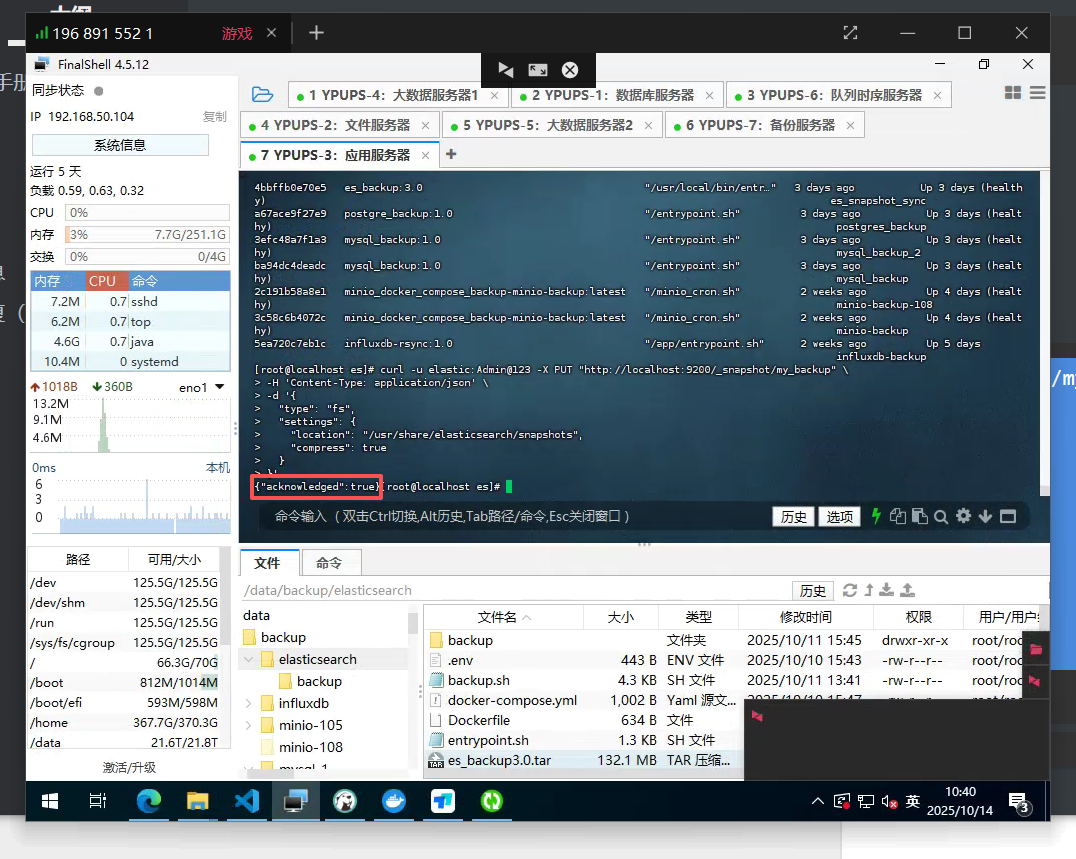This screenshot has width=1076, height=859.
Task: Switch to YPUPS-1 database server tab
Action: pyautogui.click(x=612, y=95)
